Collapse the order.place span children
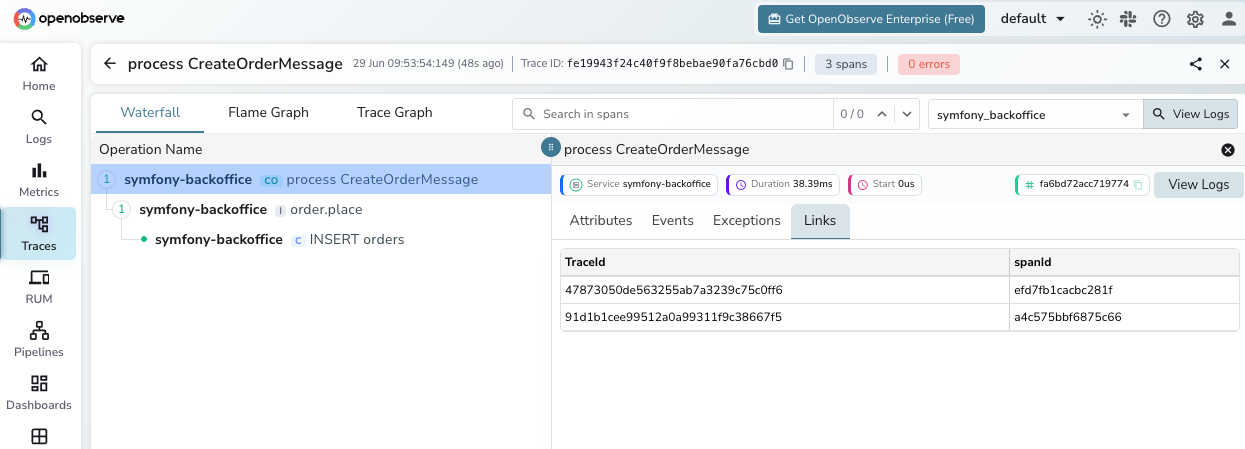 pyautogui.click(x=121, y=210)
